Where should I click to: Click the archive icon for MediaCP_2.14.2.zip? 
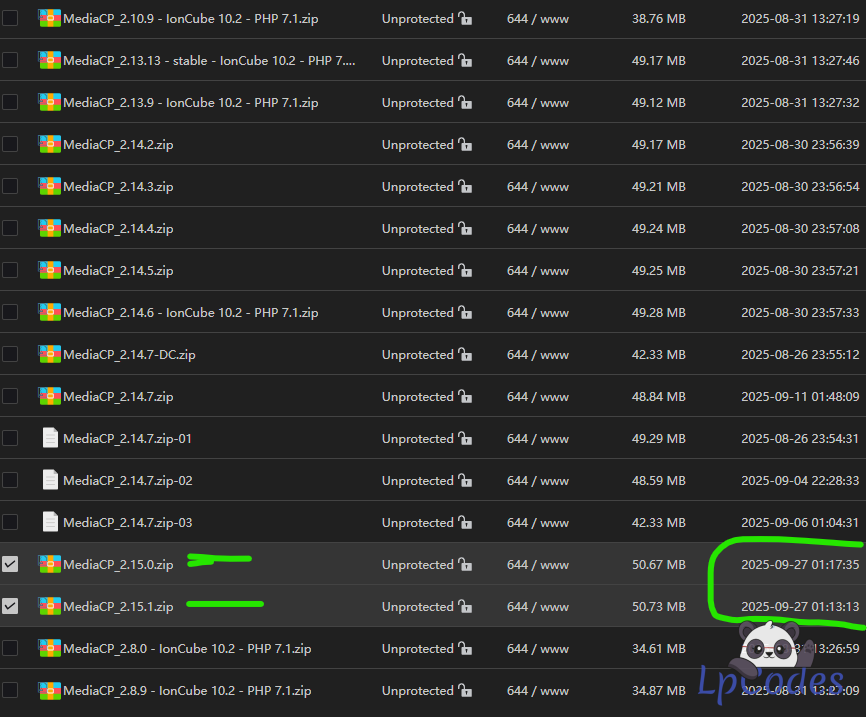click(x=49, y=144)
